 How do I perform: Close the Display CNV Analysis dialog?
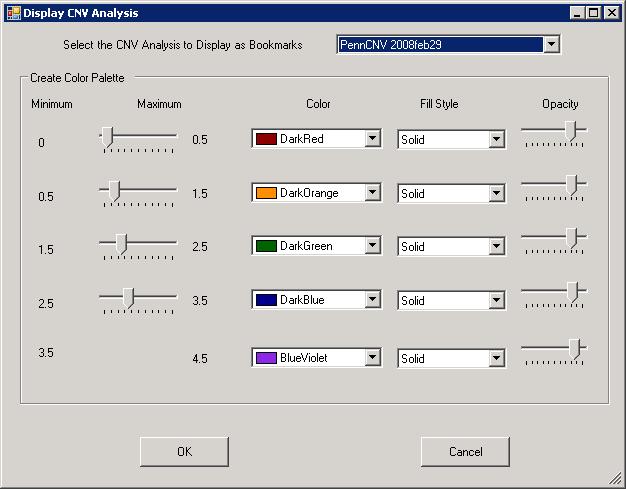point(612,13)
